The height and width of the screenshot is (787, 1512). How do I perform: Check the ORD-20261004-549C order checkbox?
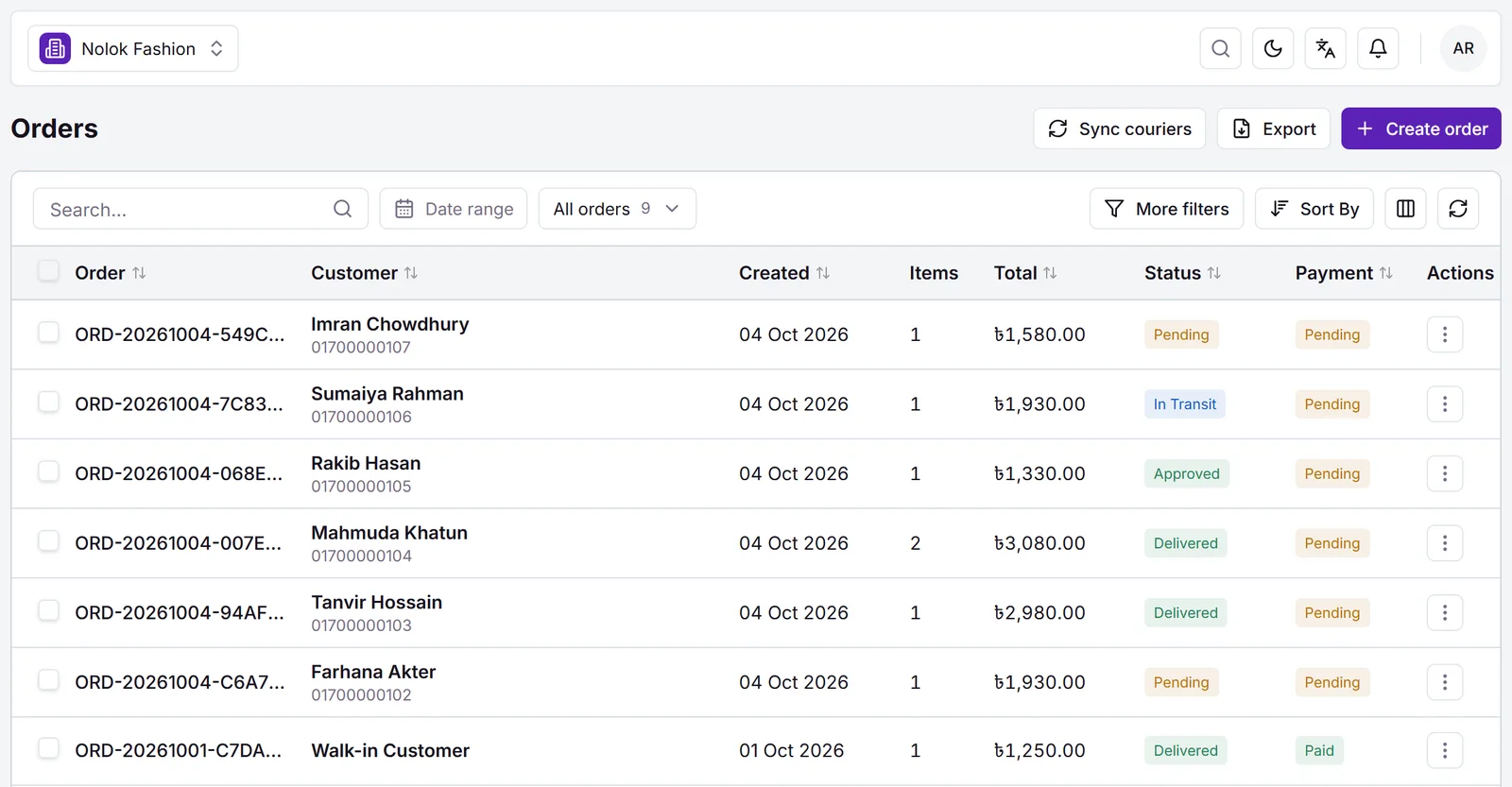48,333
